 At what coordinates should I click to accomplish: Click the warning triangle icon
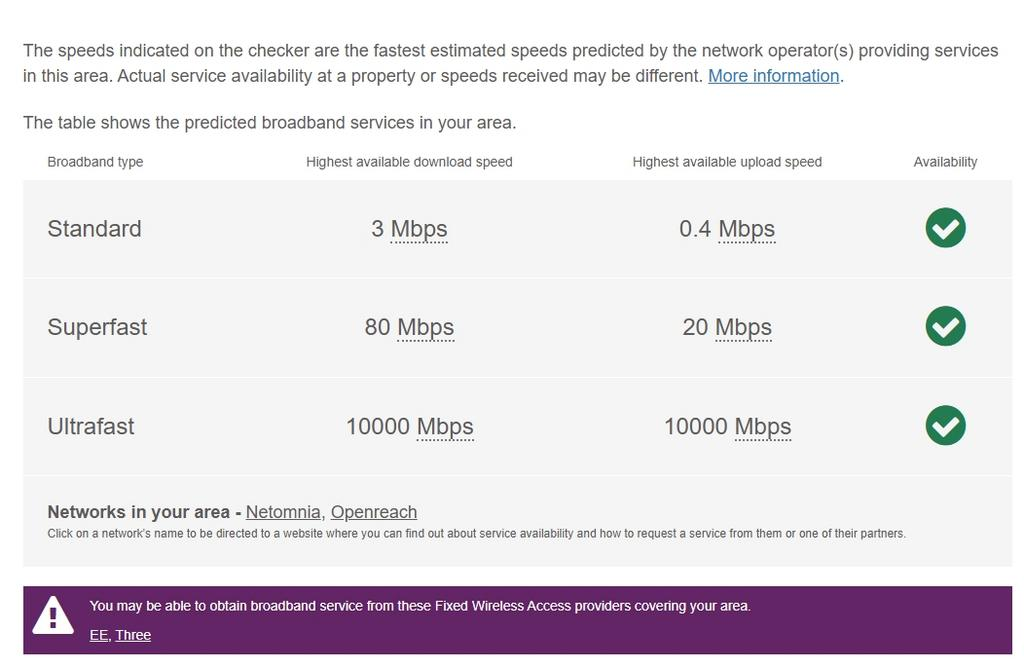point(53,615)
